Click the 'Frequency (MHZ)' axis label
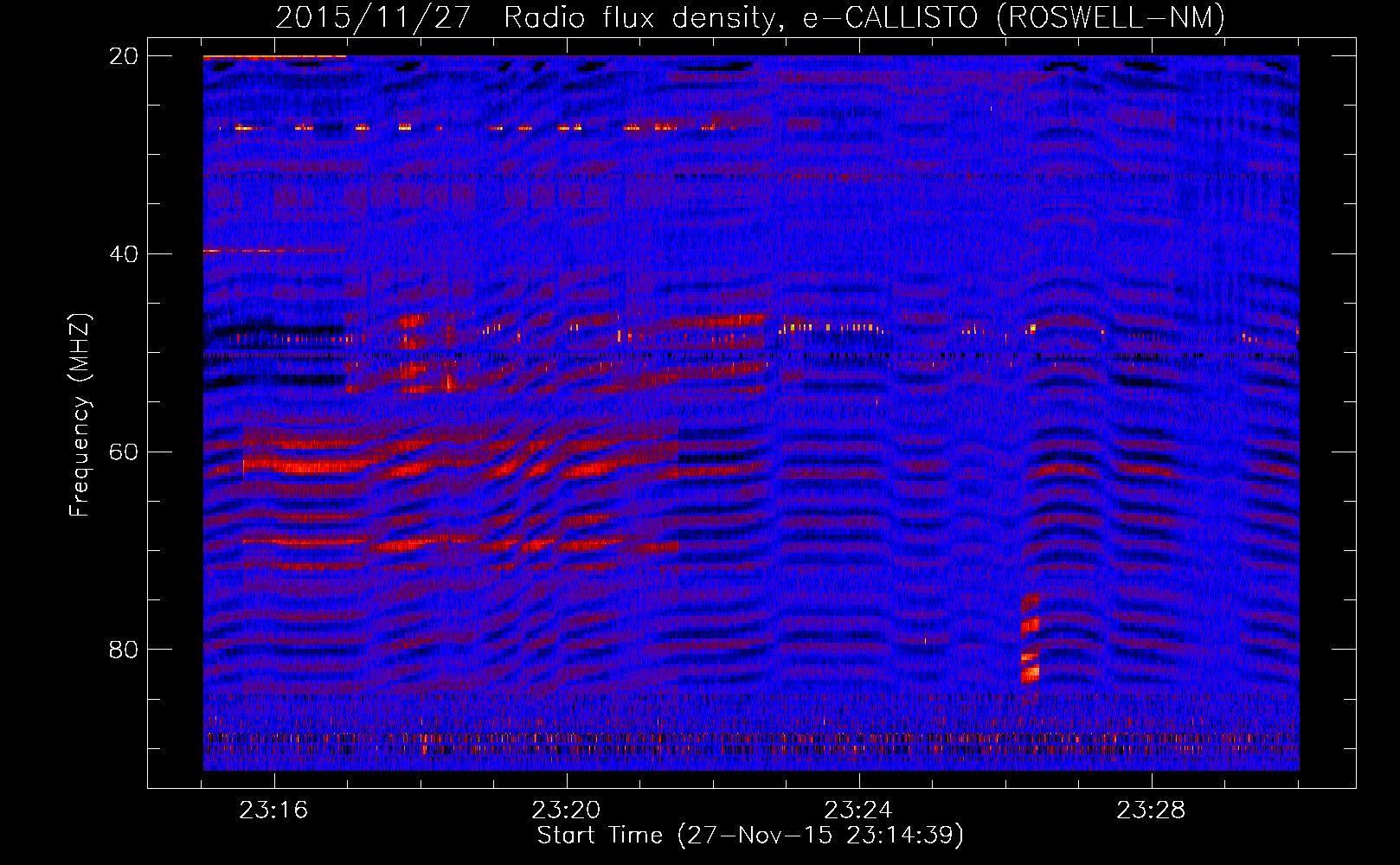 80,414
